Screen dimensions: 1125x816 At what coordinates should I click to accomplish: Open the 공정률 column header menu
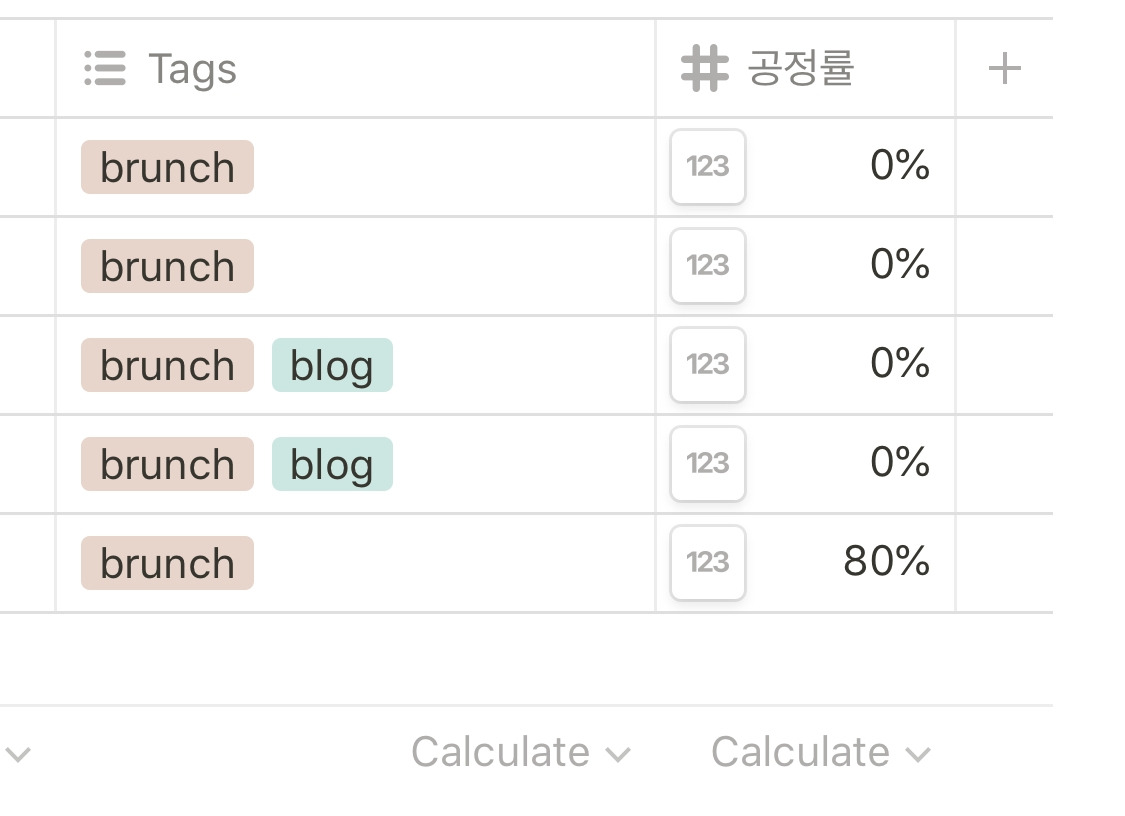[805, 68]
